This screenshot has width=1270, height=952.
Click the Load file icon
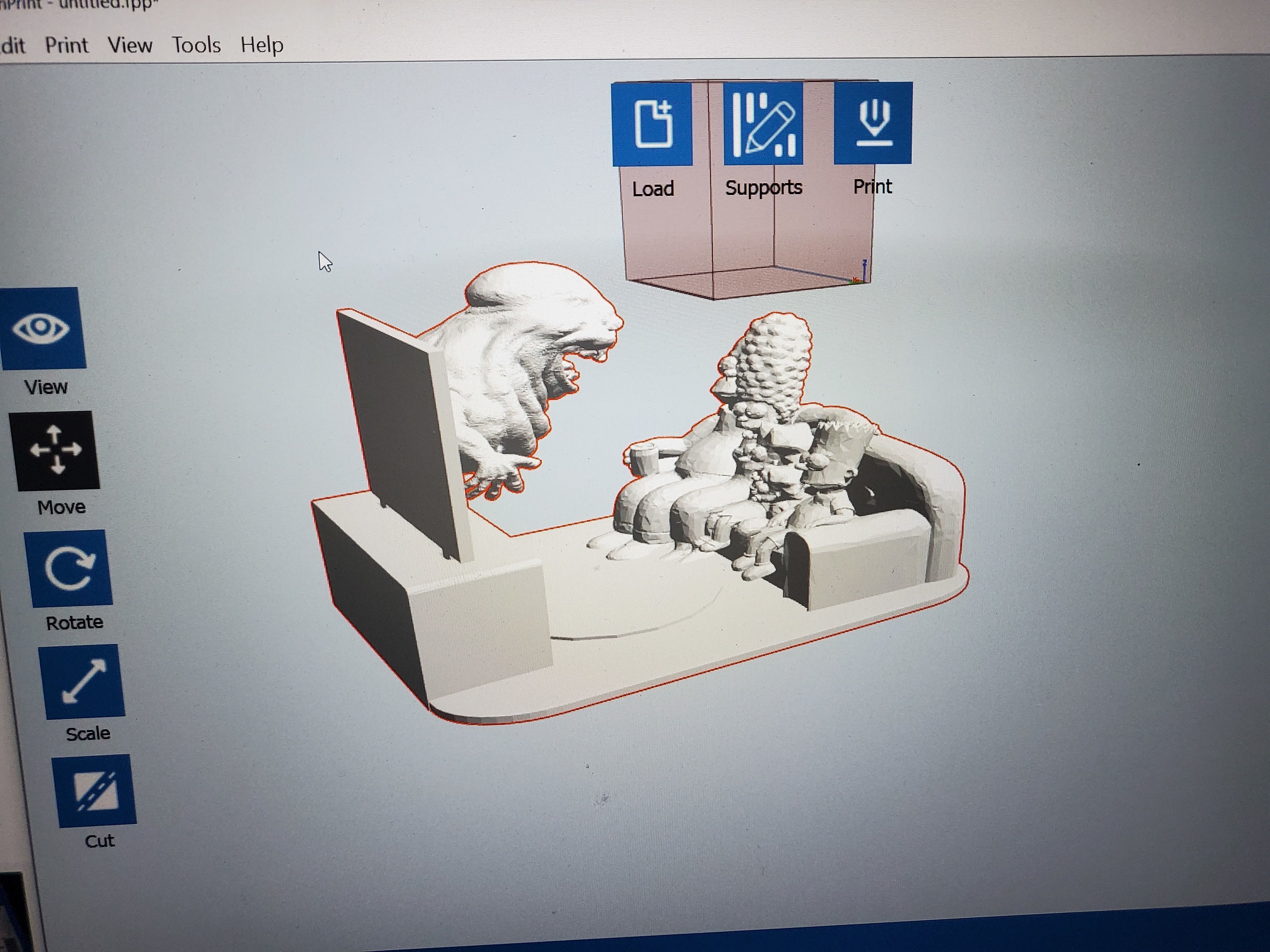click(652, 125)
